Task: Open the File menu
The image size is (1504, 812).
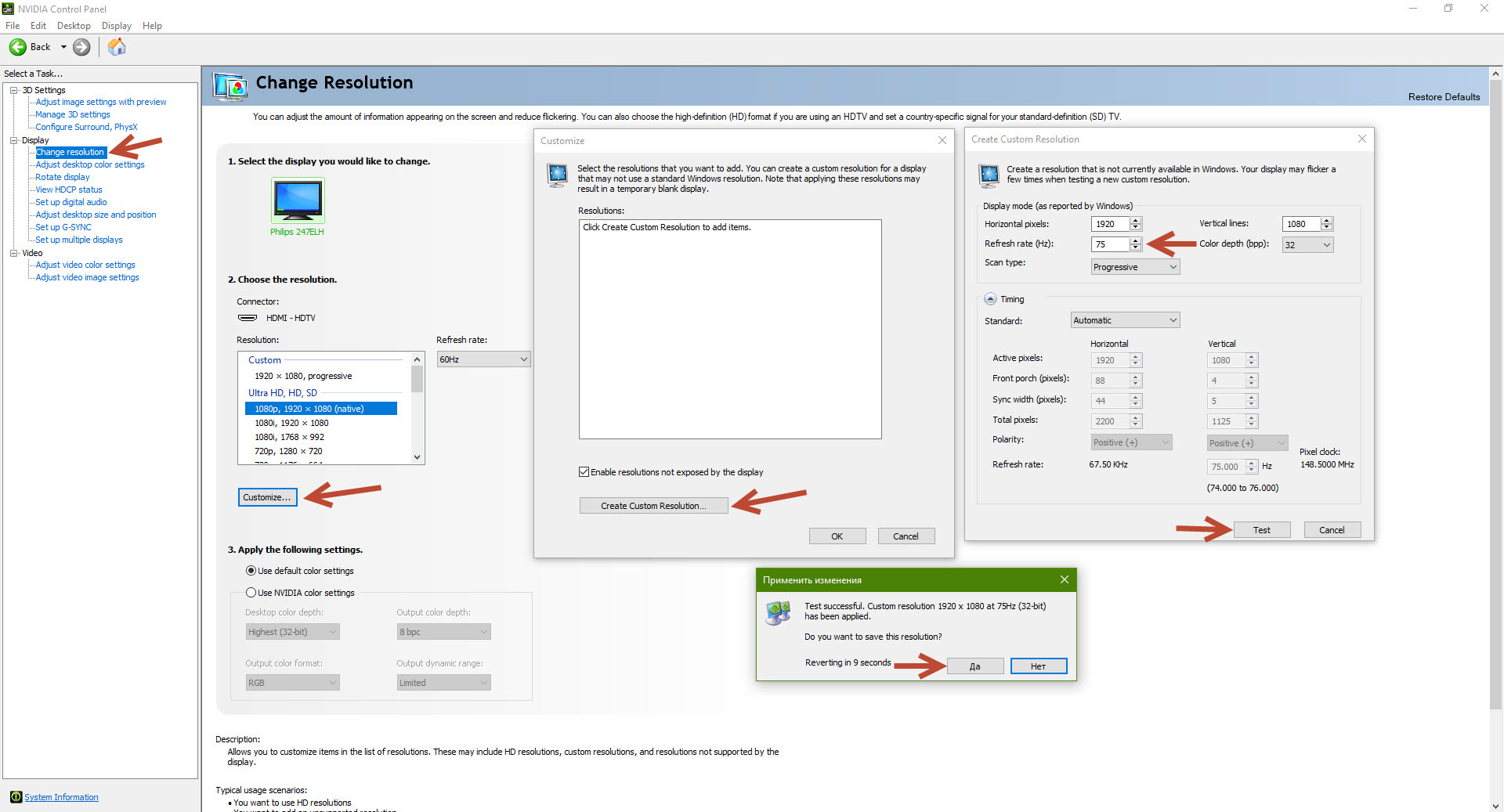Action: (13, 26)
